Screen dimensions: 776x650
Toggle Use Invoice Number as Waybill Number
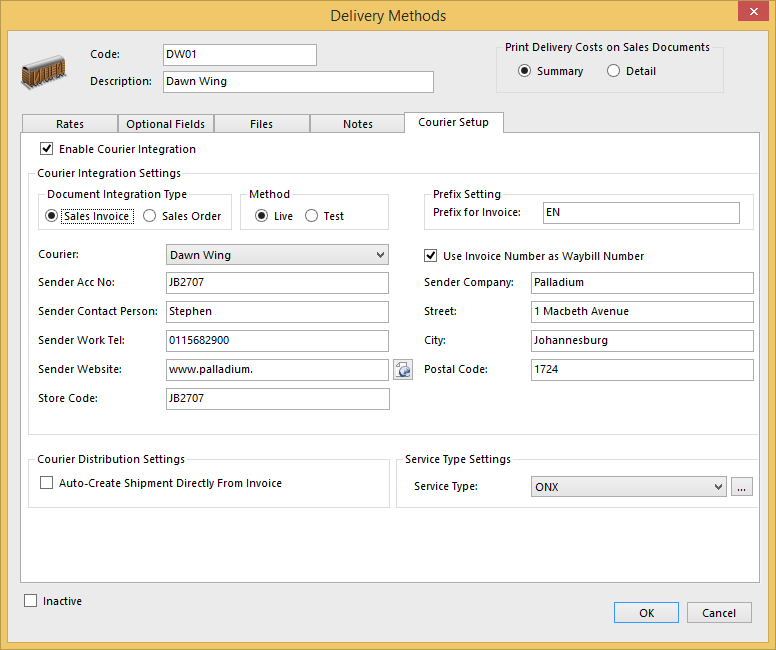(x=431, y=255)
